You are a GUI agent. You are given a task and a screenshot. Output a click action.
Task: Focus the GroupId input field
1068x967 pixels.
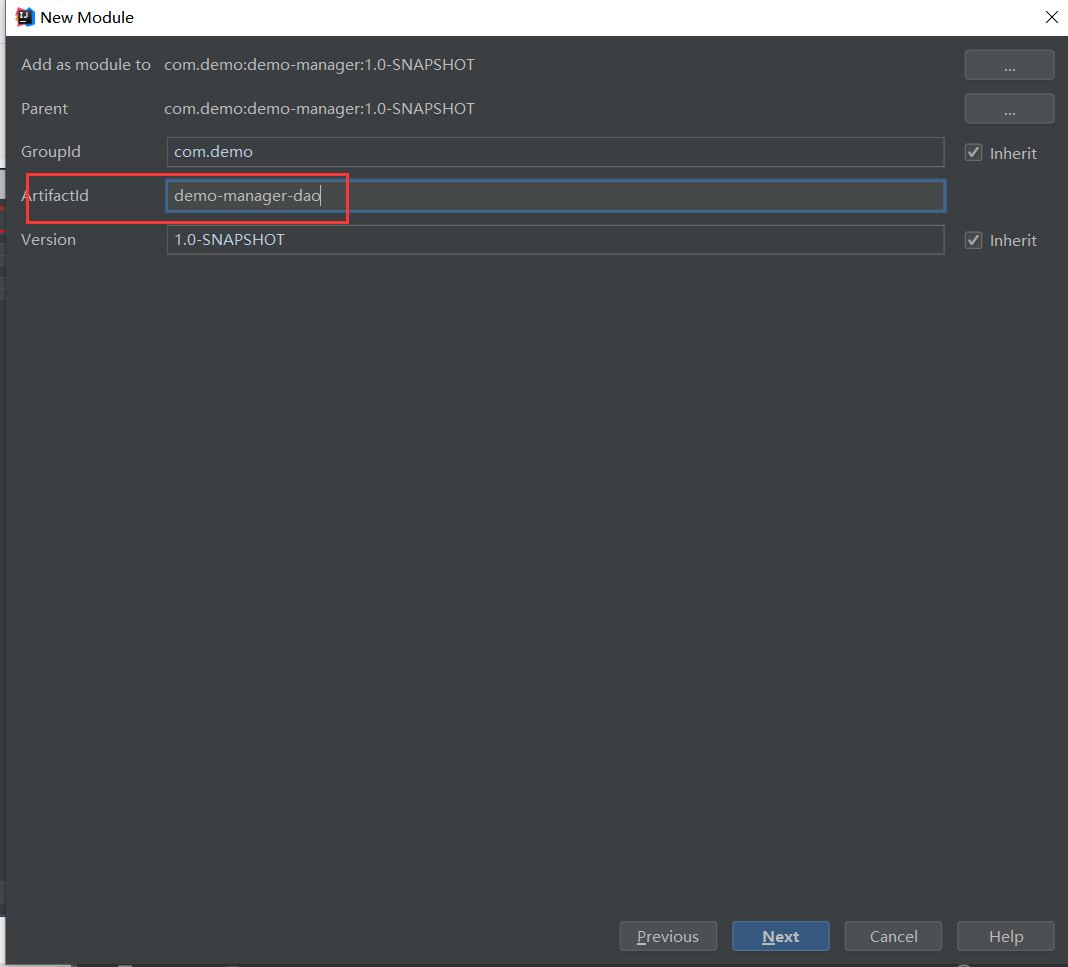pyautogui.click(x=555, y=152)
